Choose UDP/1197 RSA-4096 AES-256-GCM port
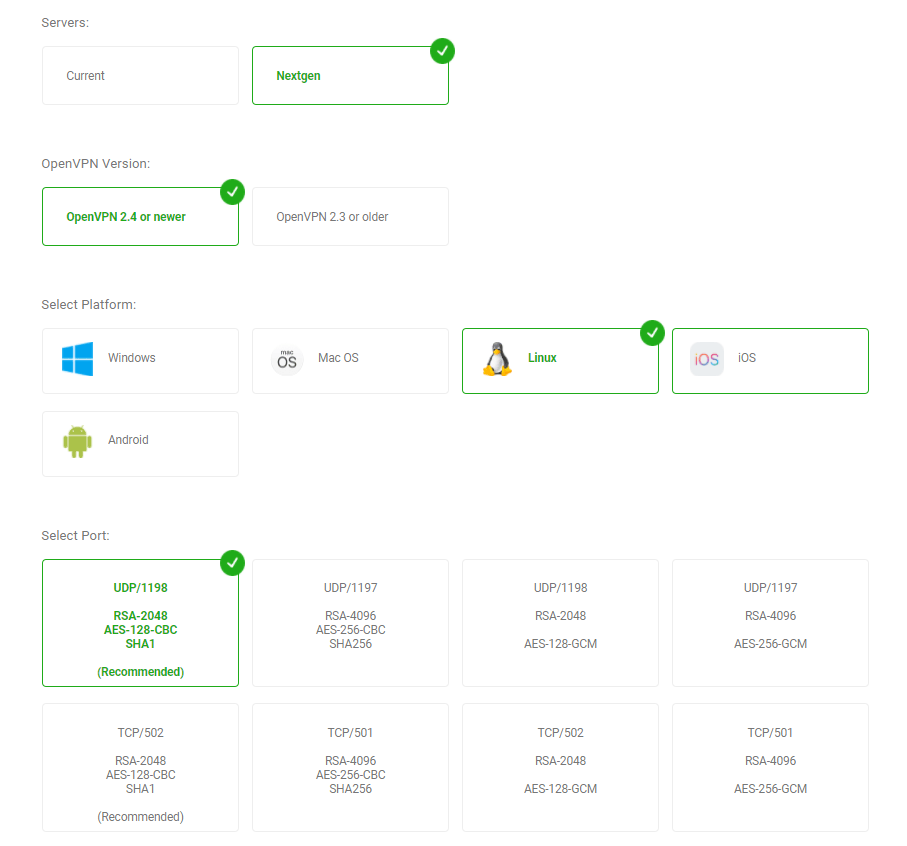This screenshot has width=907, height=846. point(770,623)
